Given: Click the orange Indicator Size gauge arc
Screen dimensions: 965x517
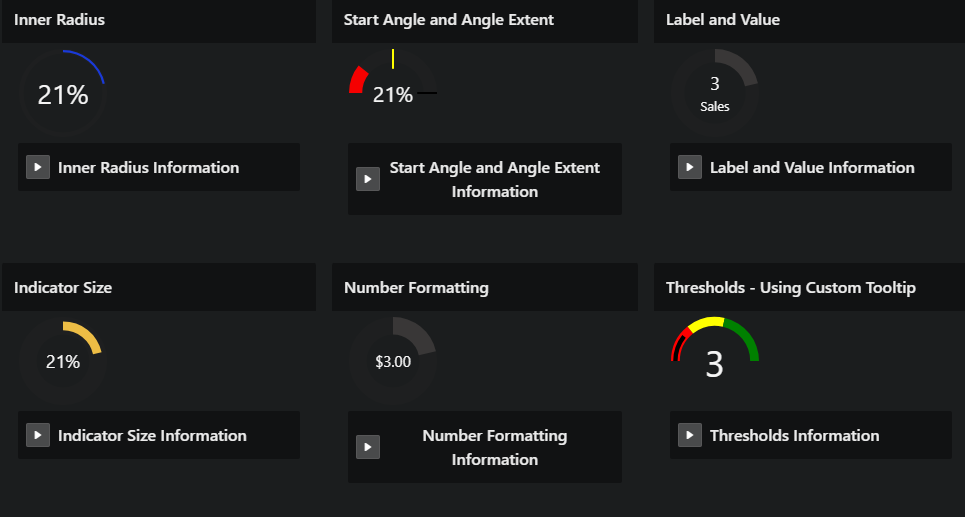Looking at the screenshot, I should pos(86,335).
